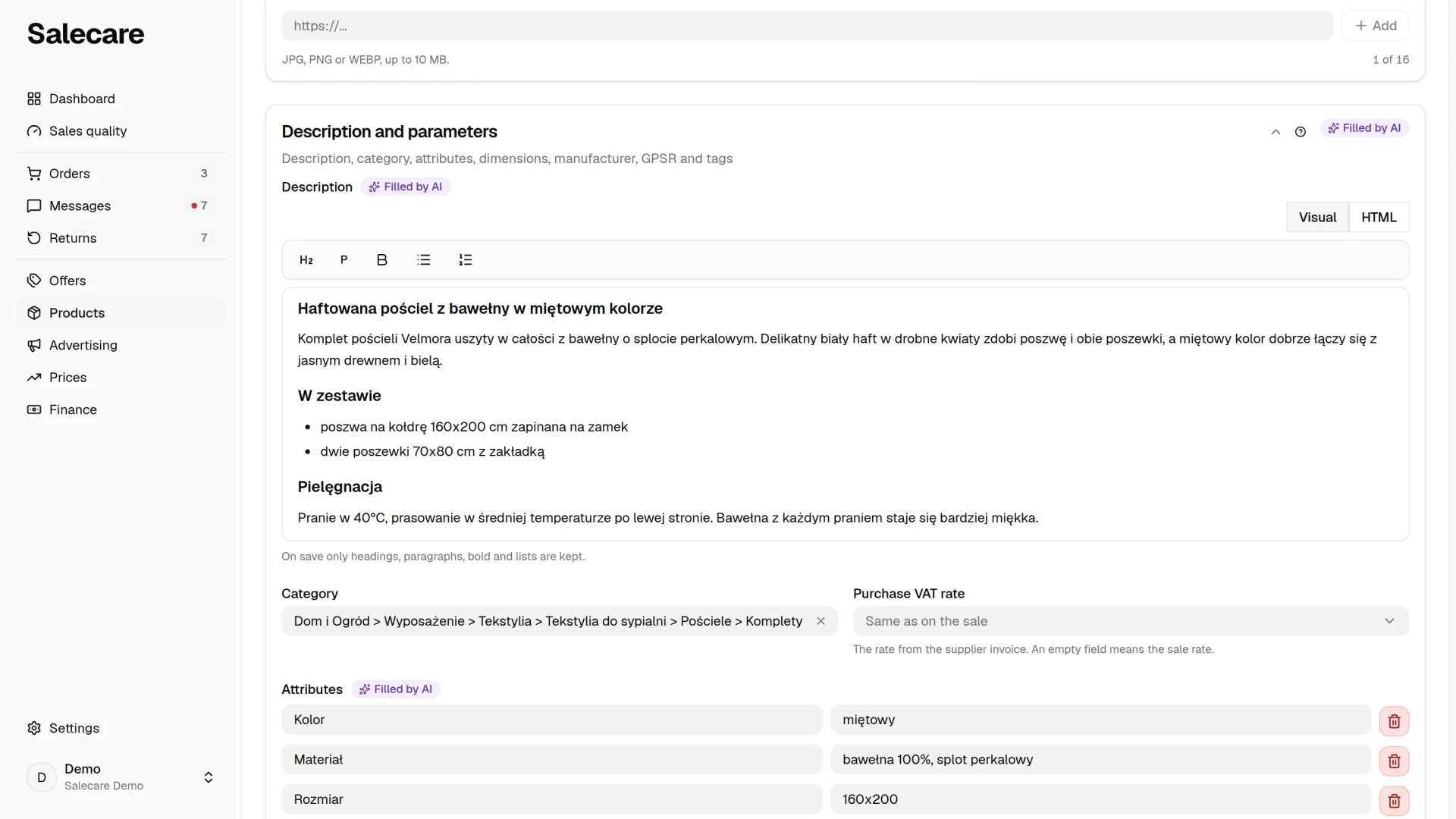Apply H2 heading formatting
Viewport: 1456px width, 819px height.
point(306,260)
